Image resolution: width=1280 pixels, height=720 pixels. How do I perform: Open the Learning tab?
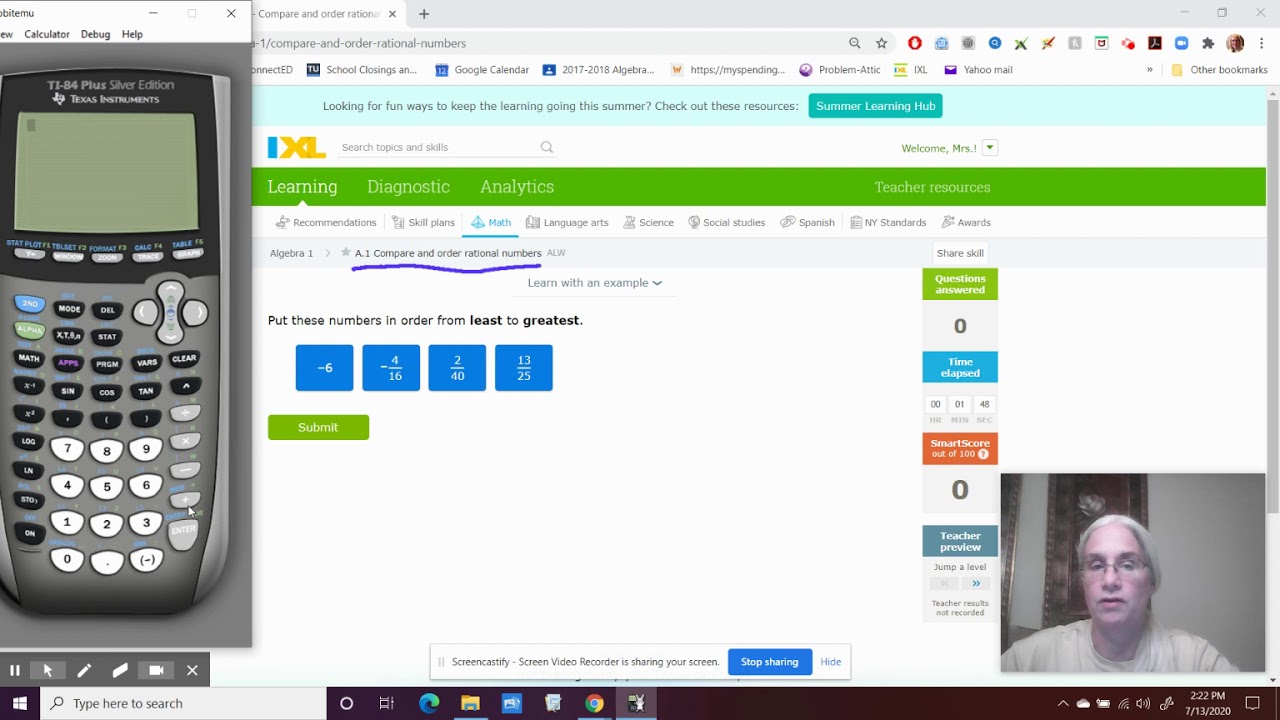click(x=302, y=187)
